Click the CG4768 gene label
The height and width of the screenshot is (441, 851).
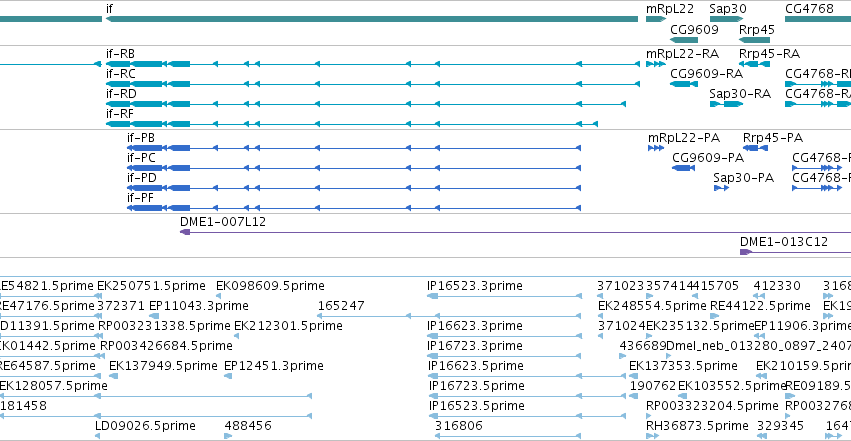[x=809, y=9]
